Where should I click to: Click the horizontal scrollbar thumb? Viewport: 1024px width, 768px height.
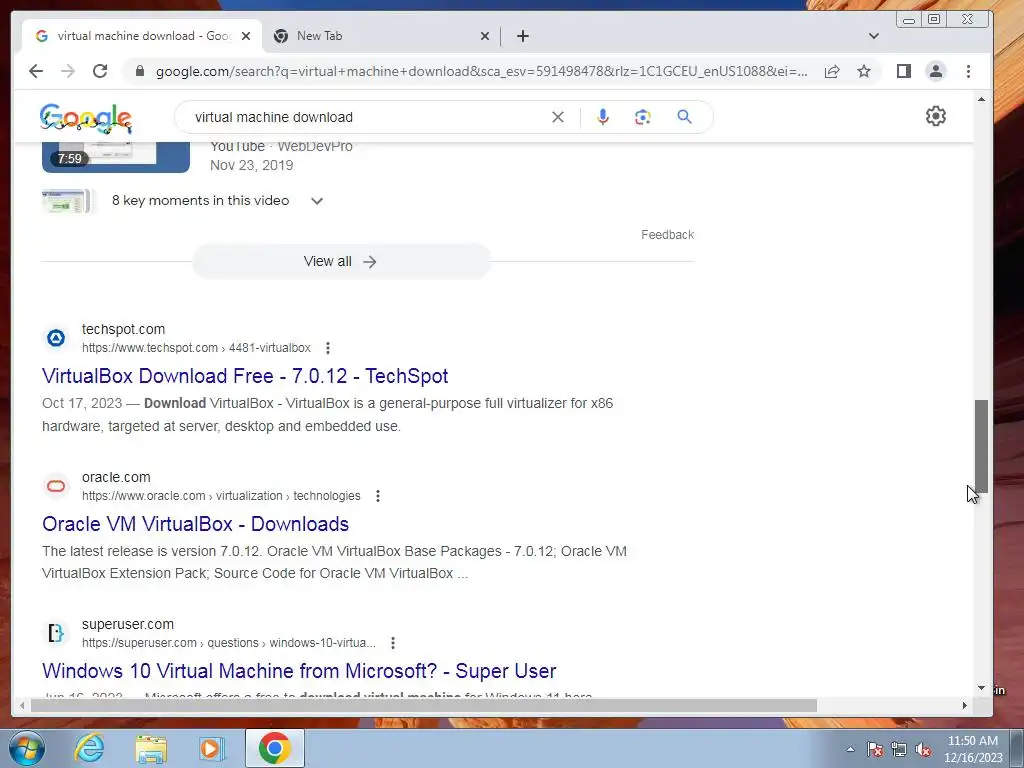click(x=424, y=705)
